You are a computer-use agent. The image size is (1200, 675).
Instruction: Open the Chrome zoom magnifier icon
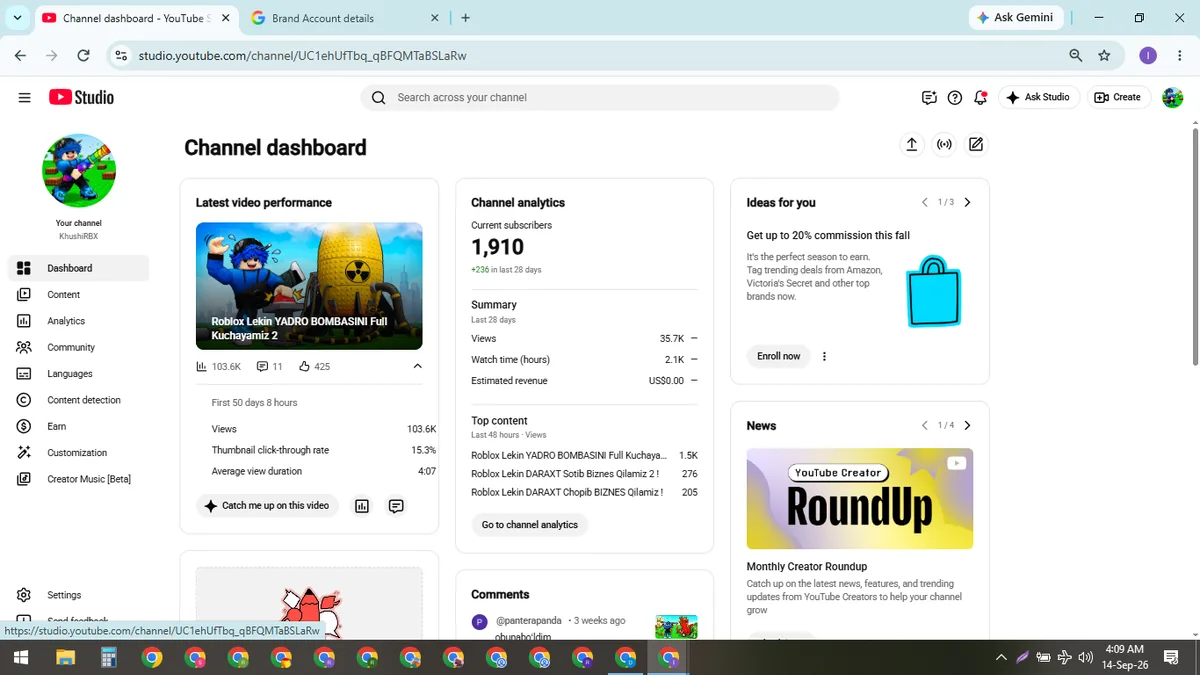click(1076, 56)
